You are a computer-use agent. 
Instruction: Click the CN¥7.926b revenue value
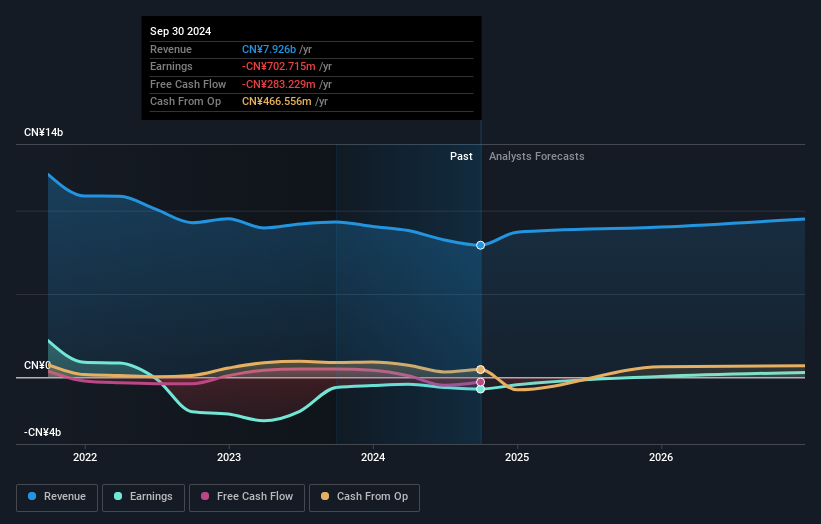269,49
